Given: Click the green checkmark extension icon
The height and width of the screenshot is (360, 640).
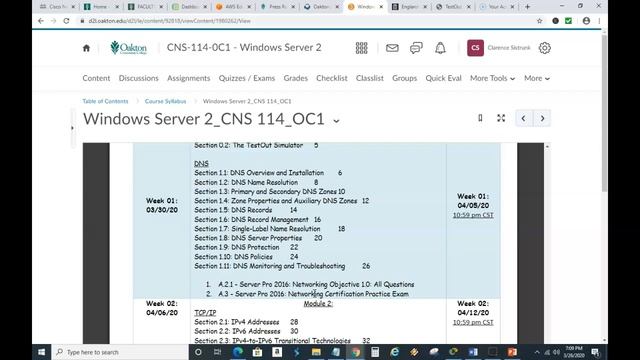Looking at the screenshot, I should [568, 21].
